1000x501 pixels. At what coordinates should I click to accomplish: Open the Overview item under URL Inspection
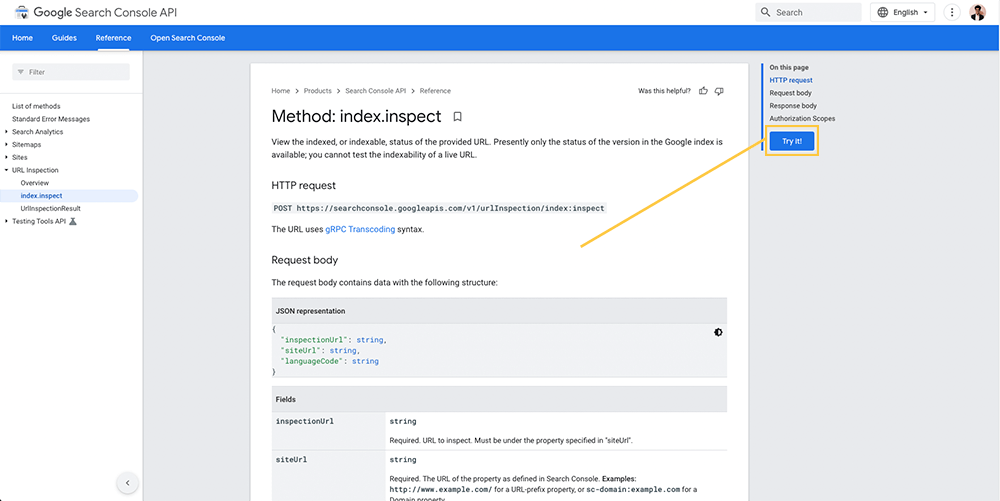(x=34, y=183)
